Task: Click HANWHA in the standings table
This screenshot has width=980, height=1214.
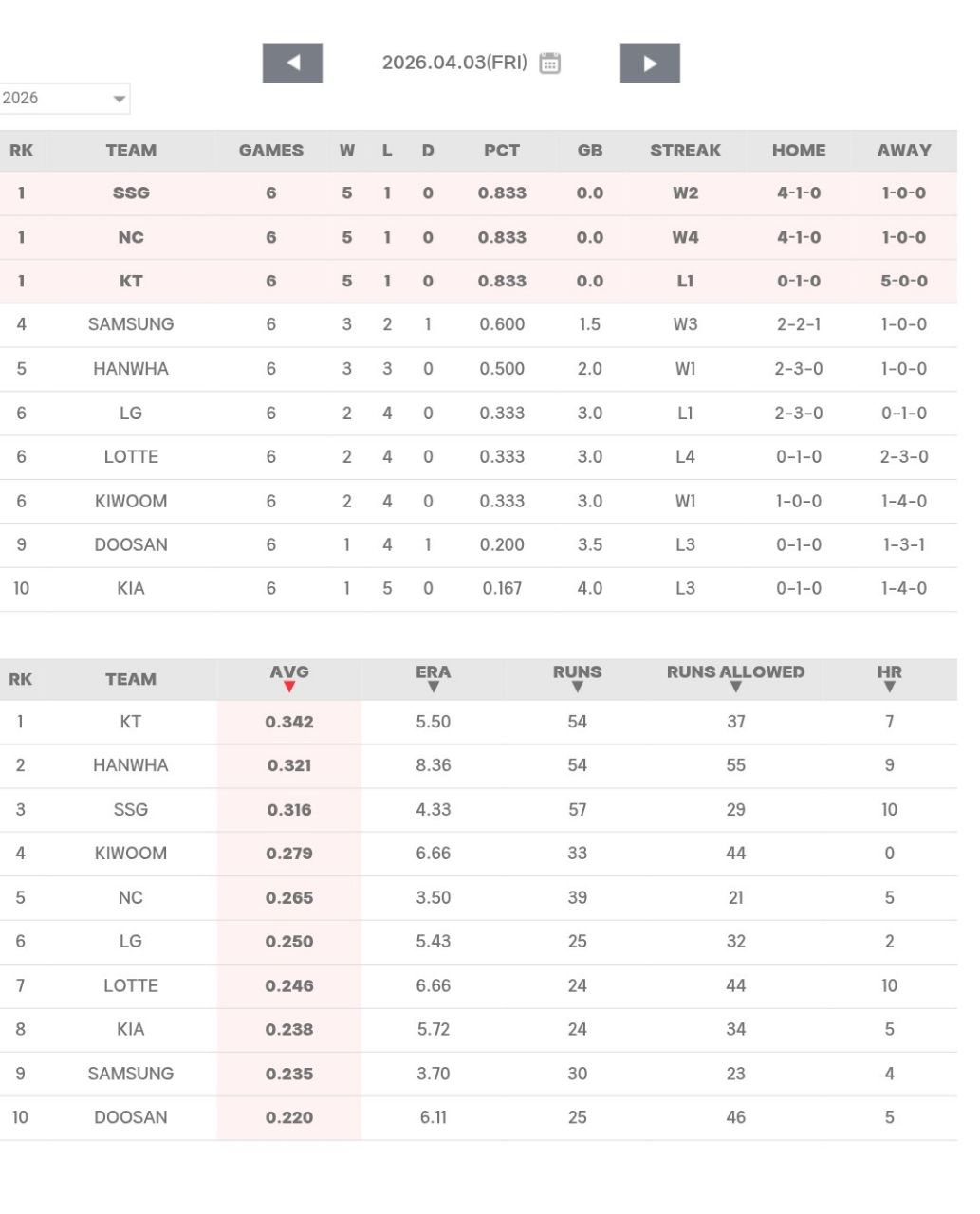Action: point(131,369)
